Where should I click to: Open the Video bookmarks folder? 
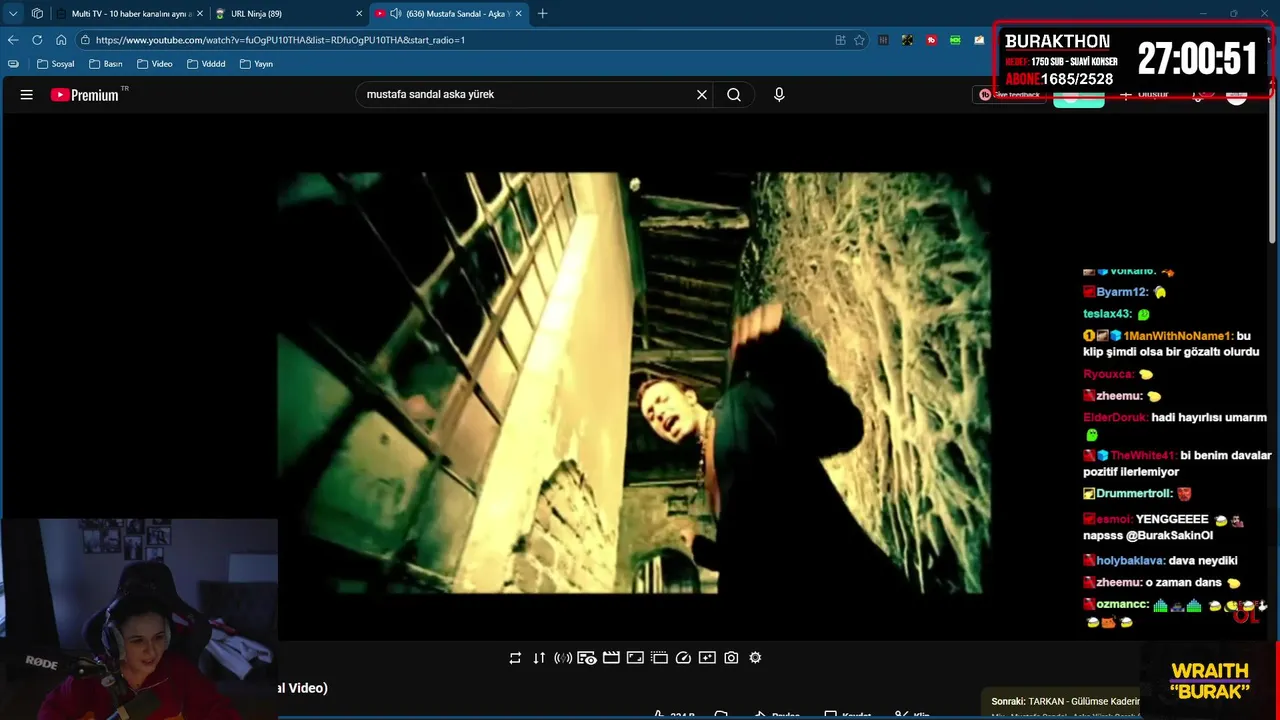point(155,64)
